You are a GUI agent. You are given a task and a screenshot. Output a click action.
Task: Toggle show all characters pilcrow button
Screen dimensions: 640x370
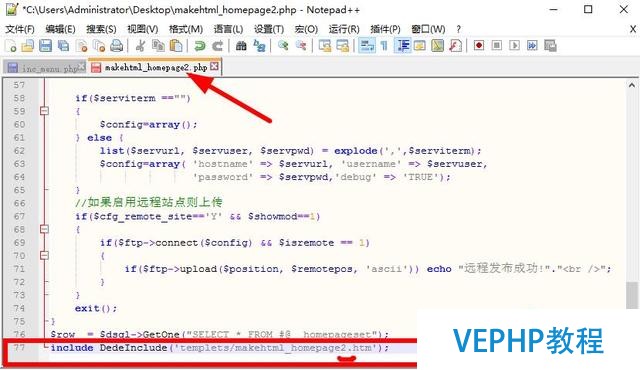384,46
